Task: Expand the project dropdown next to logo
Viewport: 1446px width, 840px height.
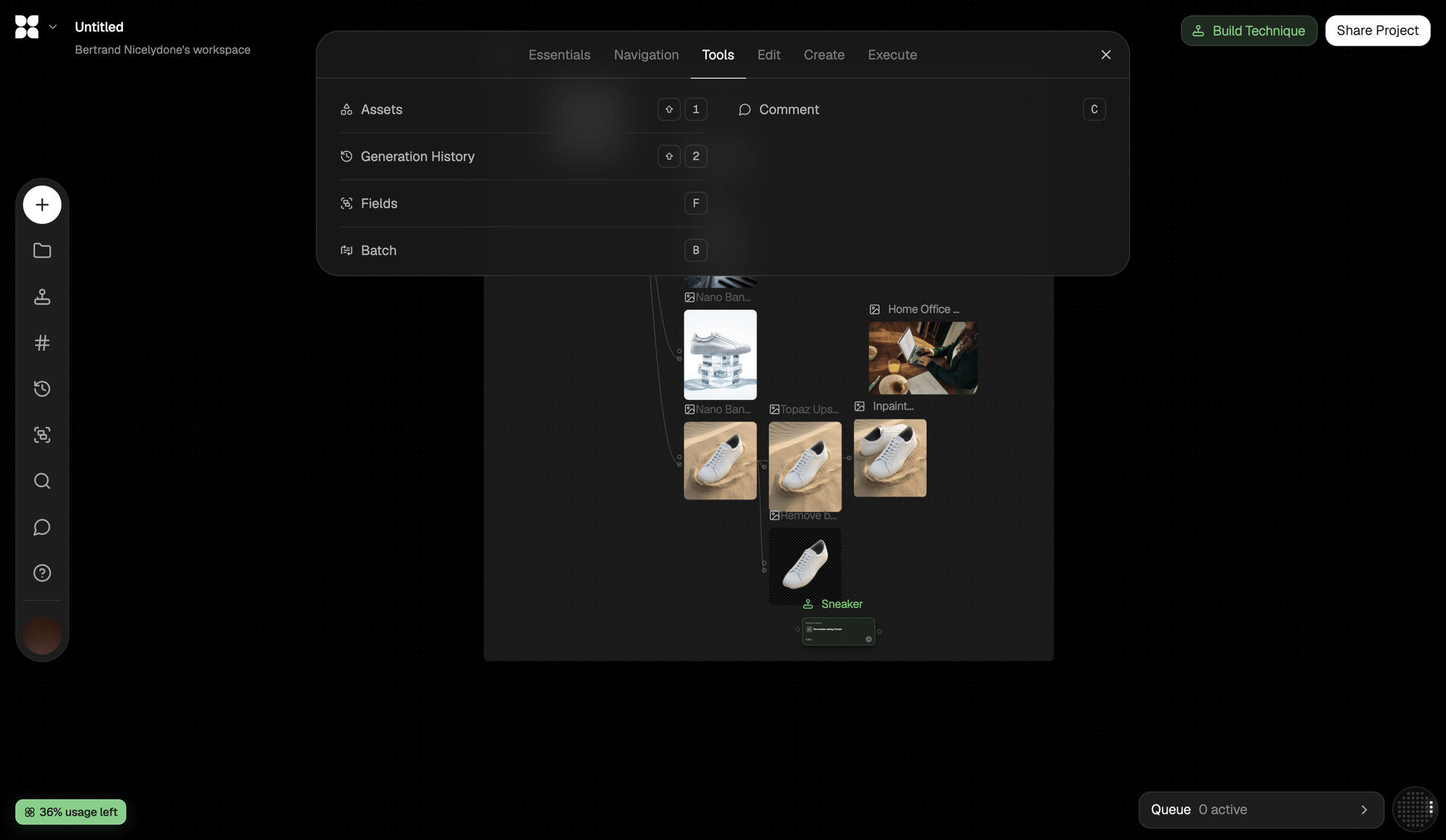Action: [x=52, y=27]
